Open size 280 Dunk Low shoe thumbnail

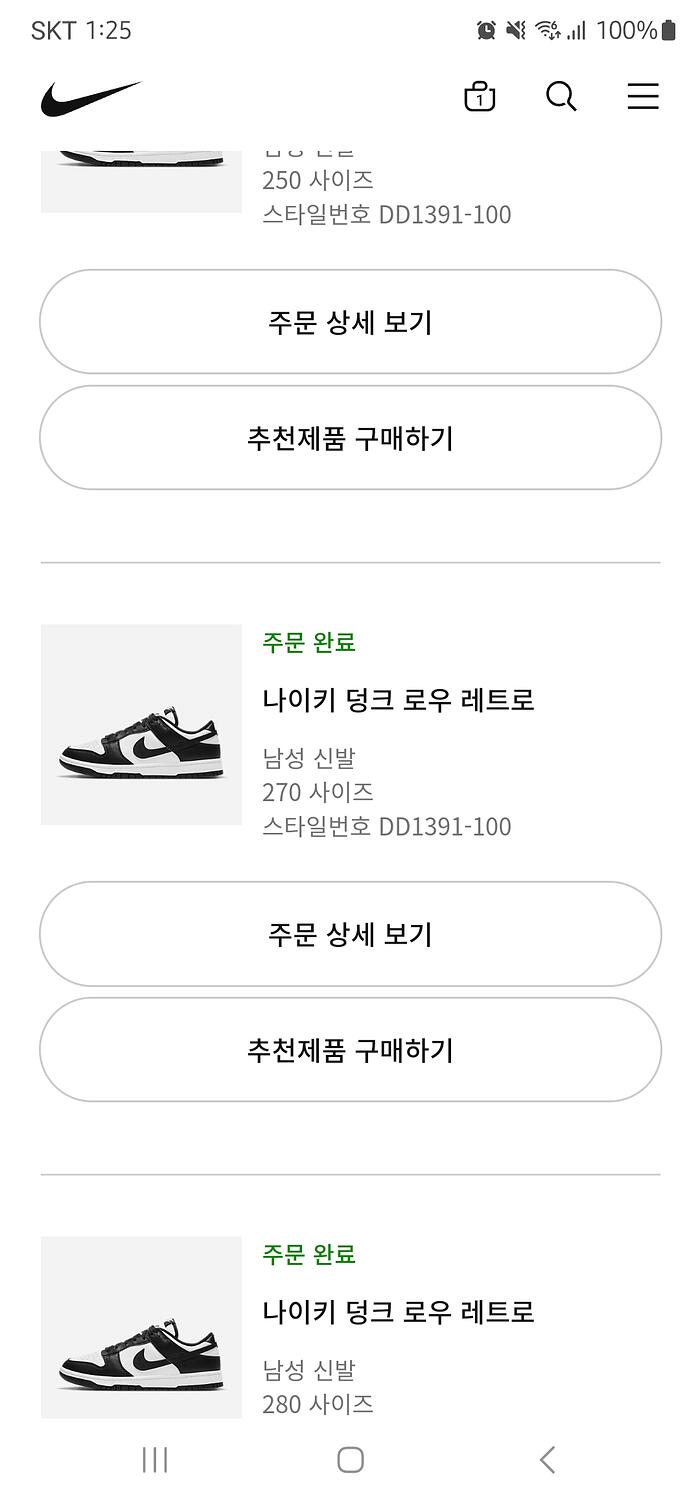coord(141,1327)
